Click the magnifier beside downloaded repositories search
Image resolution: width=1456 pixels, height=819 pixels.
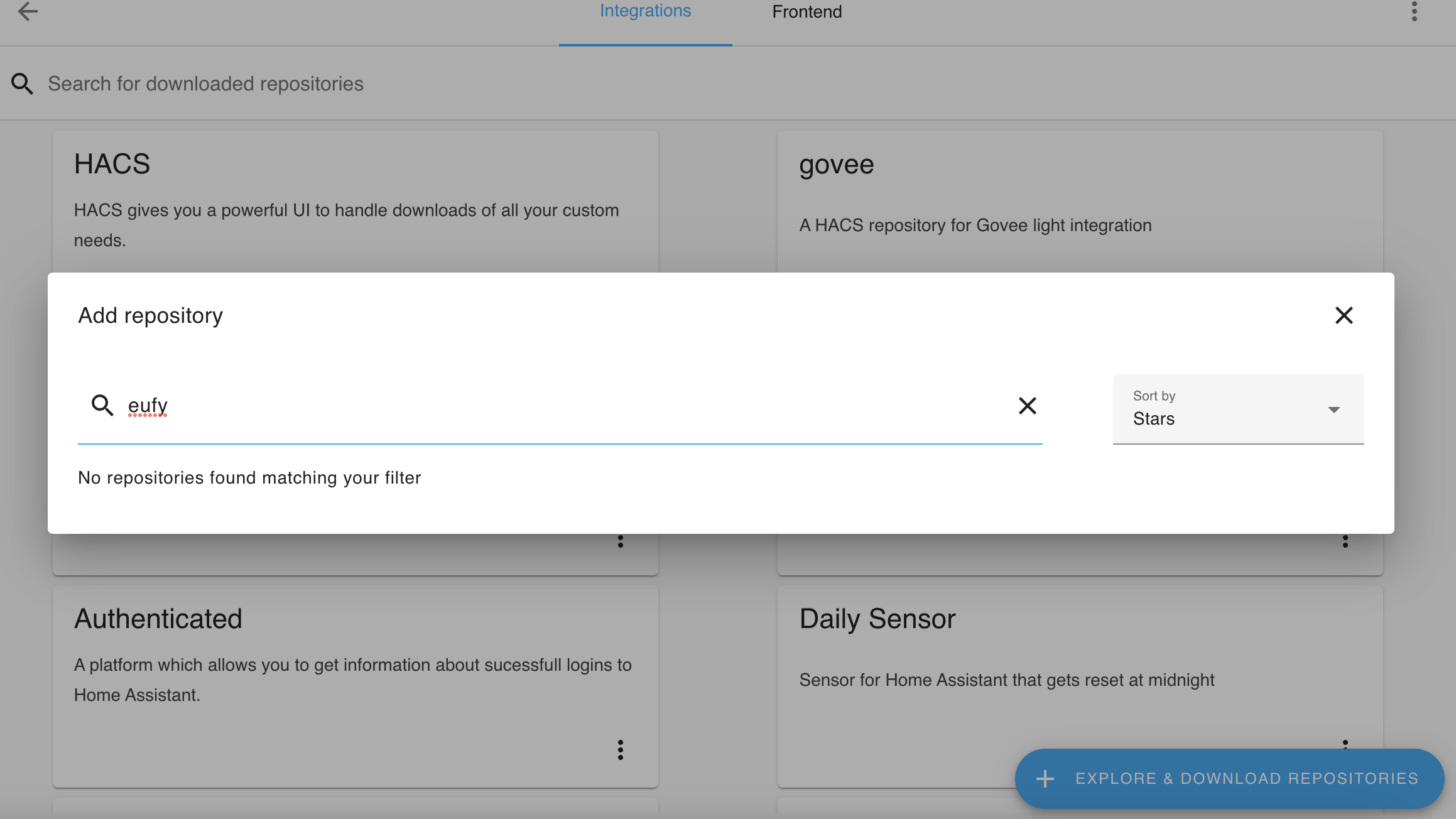coord(23,83)
